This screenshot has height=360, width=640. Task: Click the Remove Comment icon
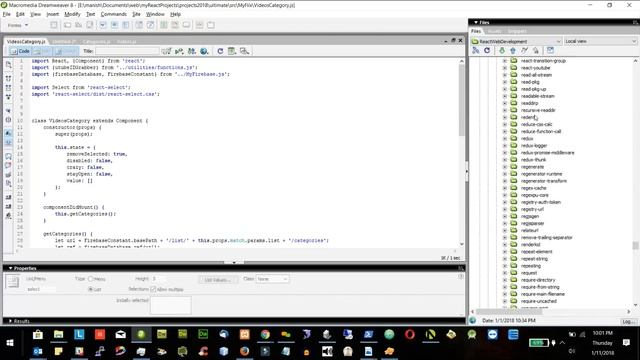[9, 165]
